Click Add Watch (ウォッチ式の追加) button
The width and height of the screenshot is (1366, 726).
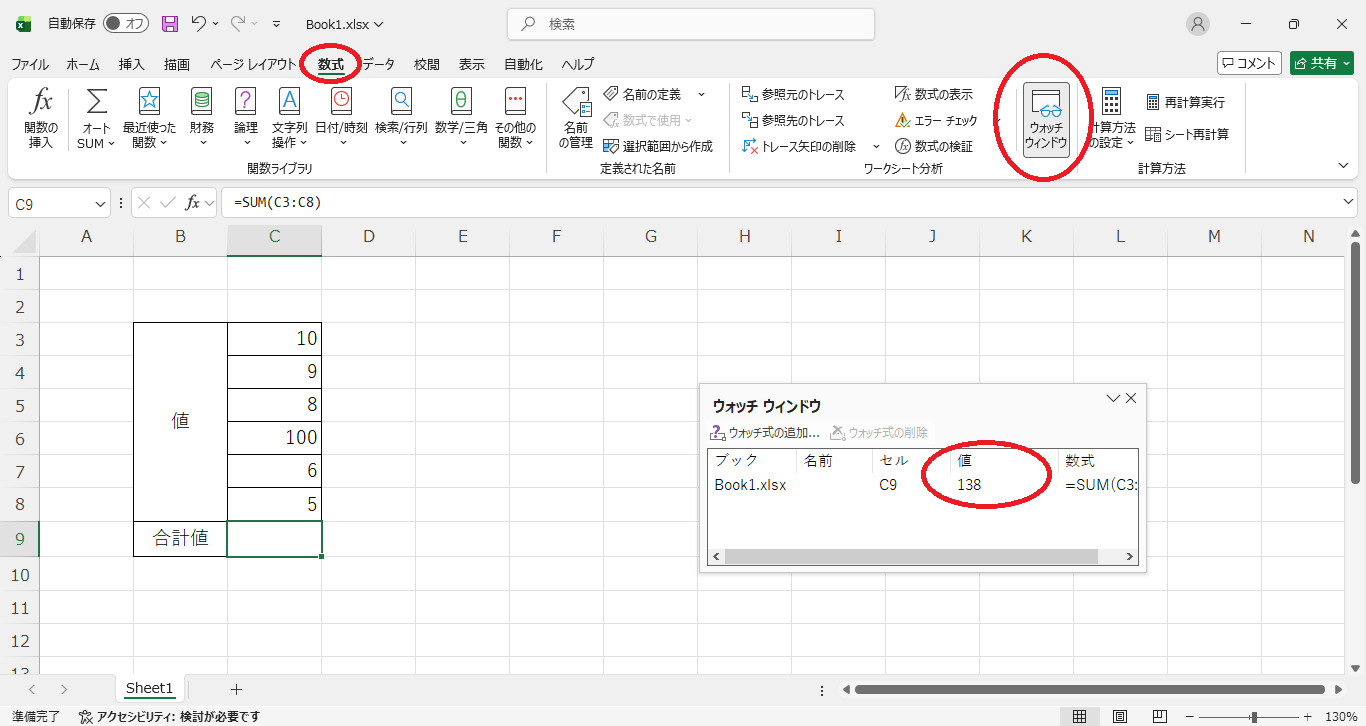[765, 433]
